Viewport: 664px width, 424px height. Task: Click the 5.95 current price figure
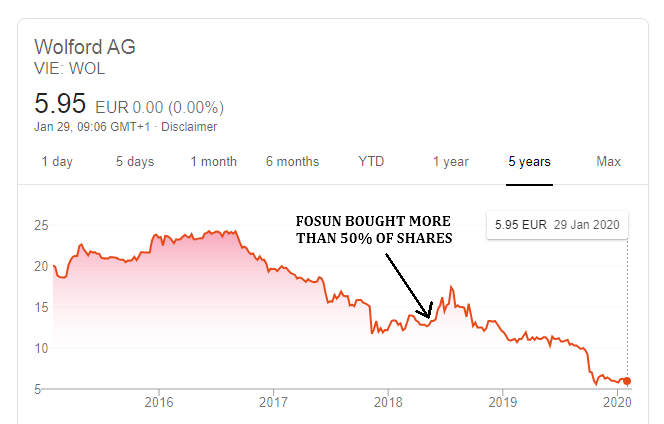click(x=60, y=103)
